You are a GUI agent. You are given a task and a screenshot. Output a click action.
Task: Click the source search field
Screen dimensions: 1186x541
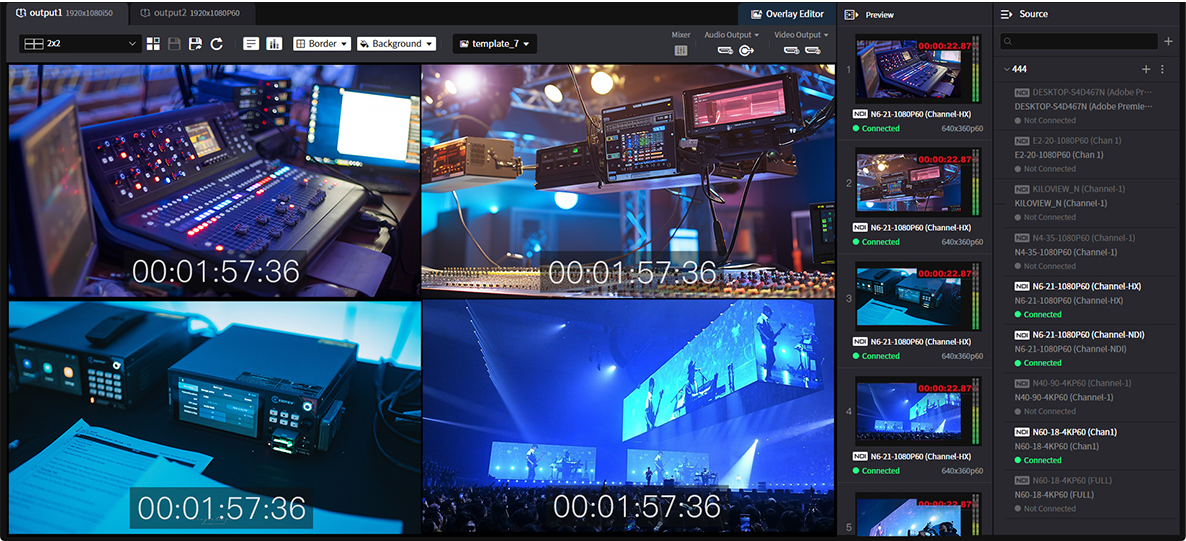pos(1078,42)
